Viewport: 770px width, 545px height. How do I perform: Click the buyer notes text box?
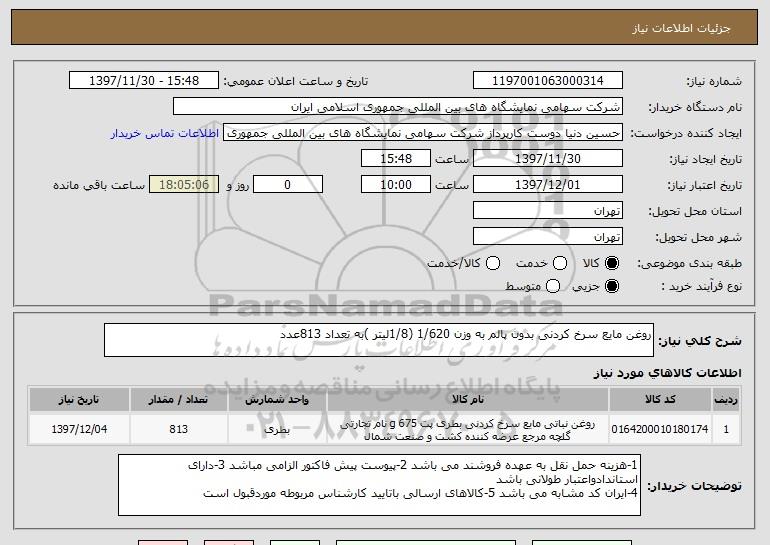379,485
